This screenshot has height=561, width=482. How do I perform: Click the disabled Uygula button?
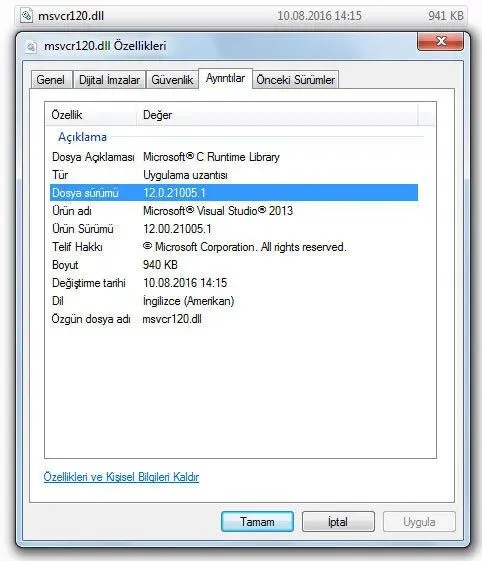(x=419, y=522)
